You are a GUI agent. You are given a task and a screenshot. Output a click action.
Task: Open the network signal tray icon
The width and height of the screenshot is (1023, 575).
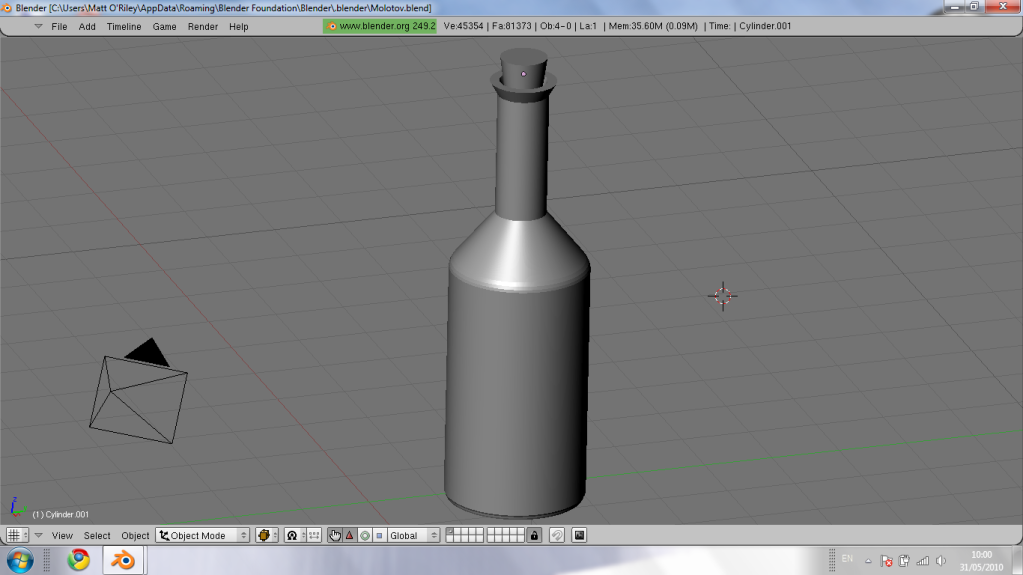tap(923, 561)
